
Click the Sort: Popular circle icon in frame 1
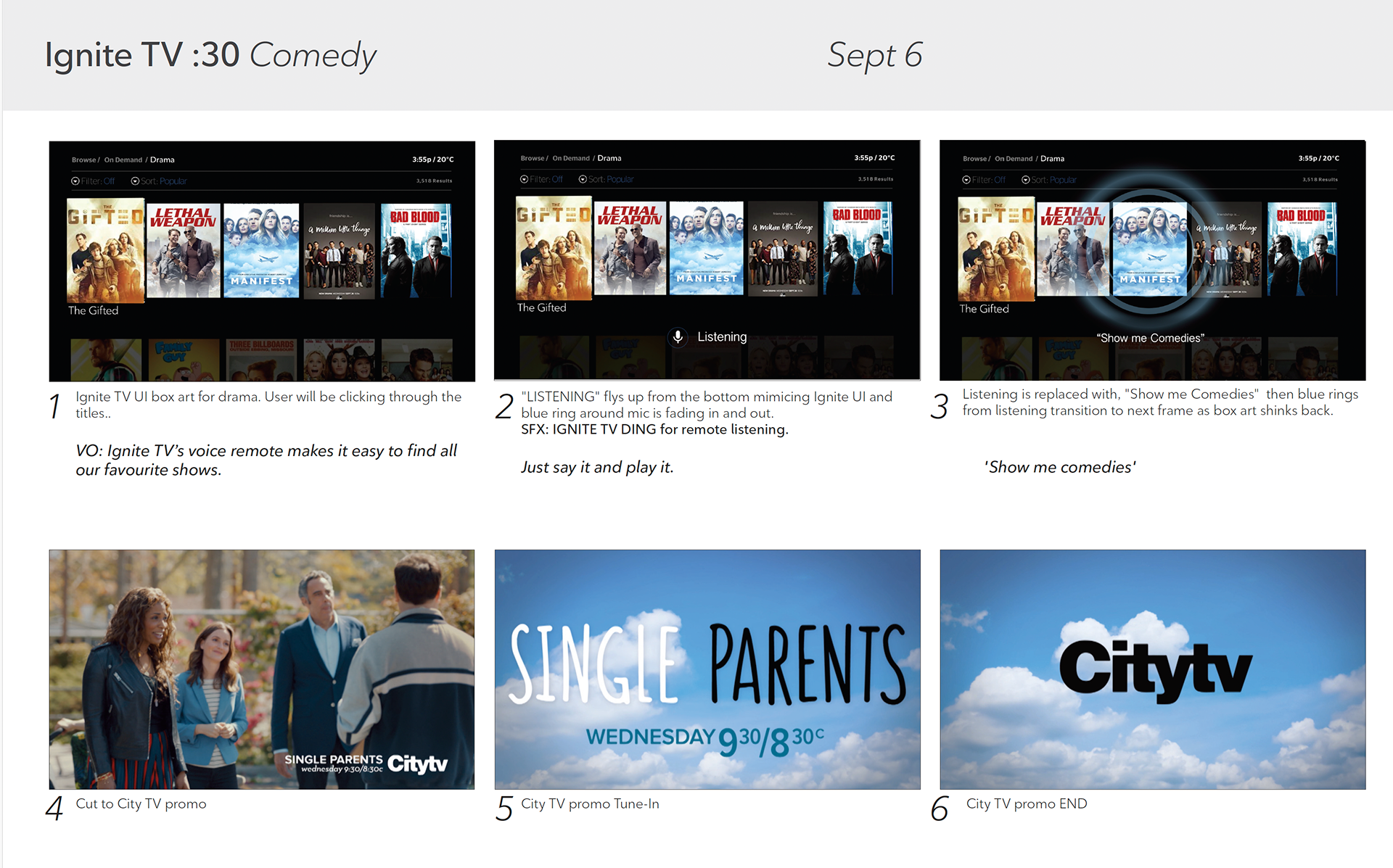click(x=135, y=181)
